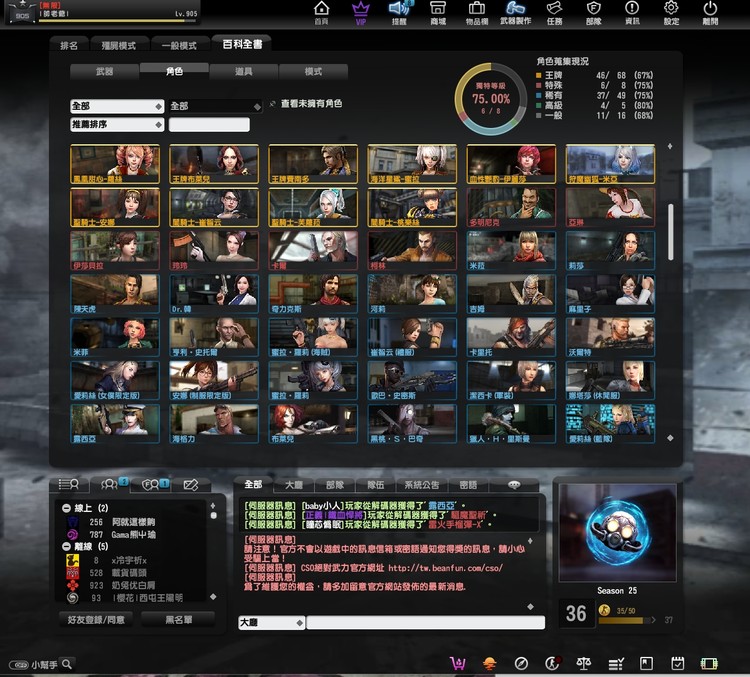Click the 離開 power exit icon
The height and width of the screenshot is (677, 750).
(x=710, y=12)
